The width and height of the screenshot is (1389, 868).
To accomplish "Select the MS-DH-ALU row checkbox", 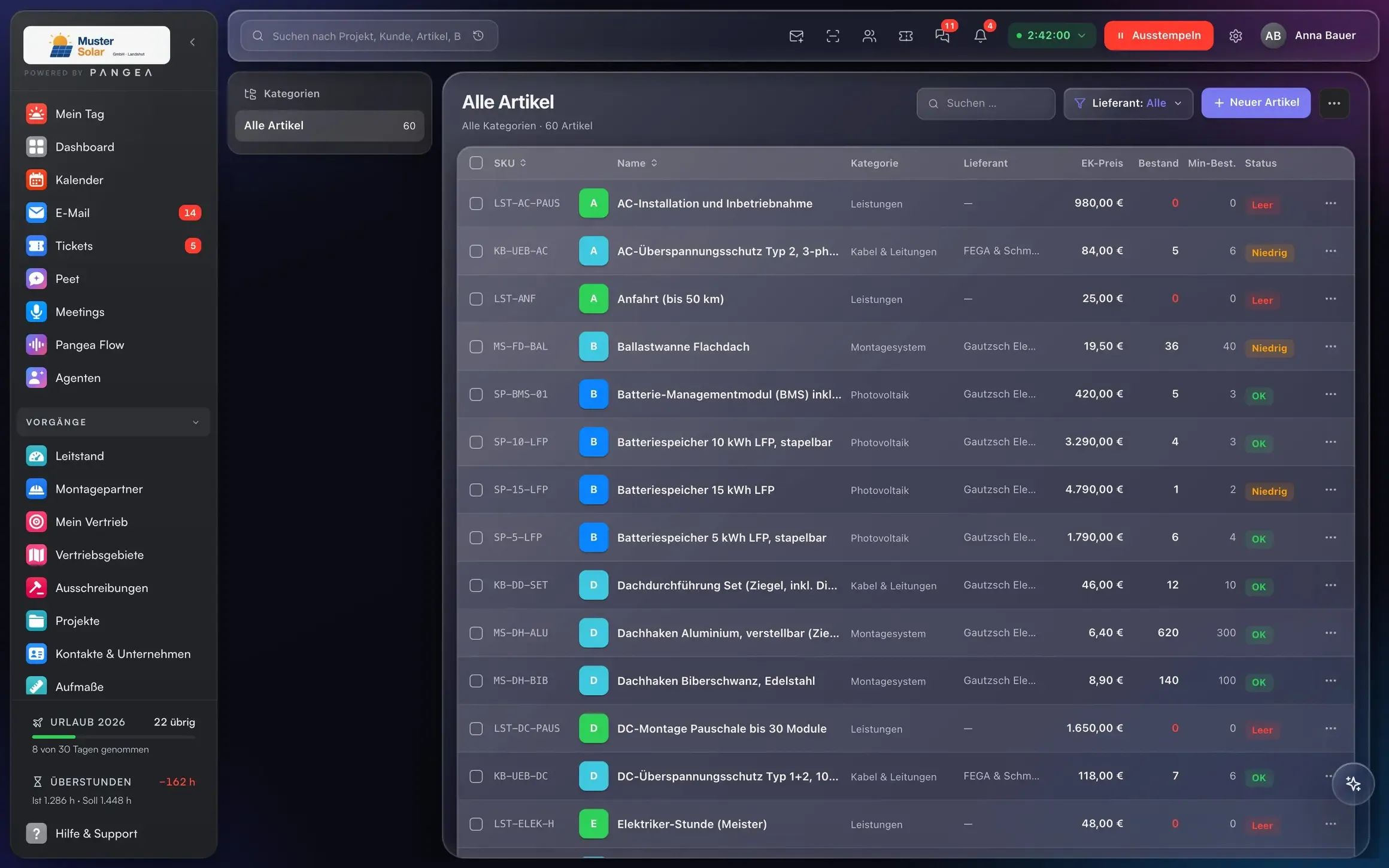I will coord(476,633).
